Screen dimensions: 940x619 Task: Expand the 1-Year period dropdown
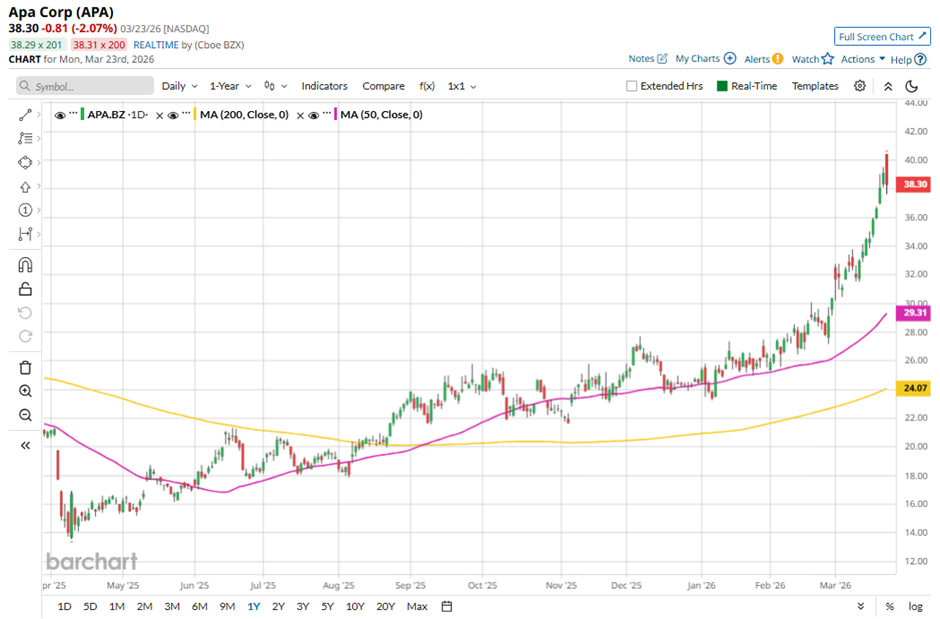coord(229,86)
